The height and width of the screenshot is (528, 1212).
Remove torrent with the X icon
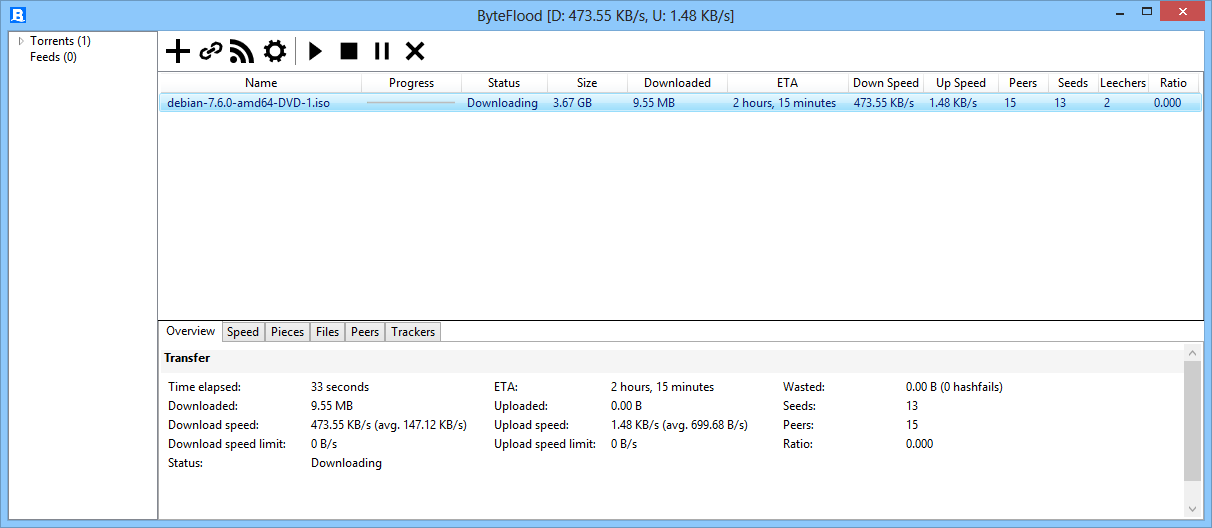point(415,51)
